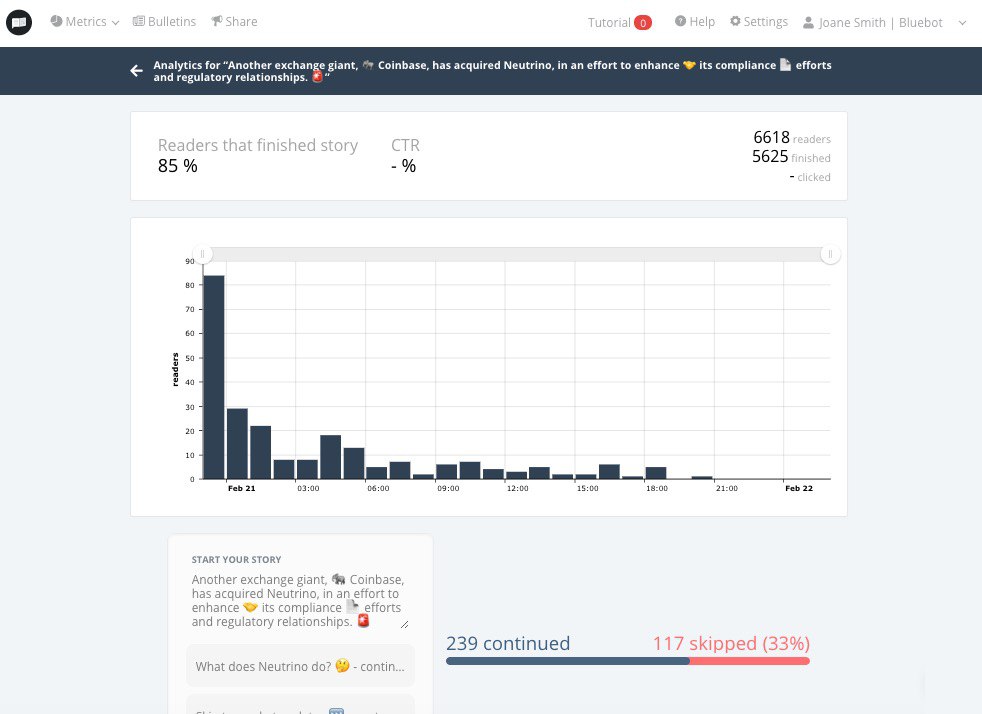Image resolution: width=982 pixels, height=714 pixels.
Task: Click into the Start Your Story text area
Action: click(x=300, y=601)
